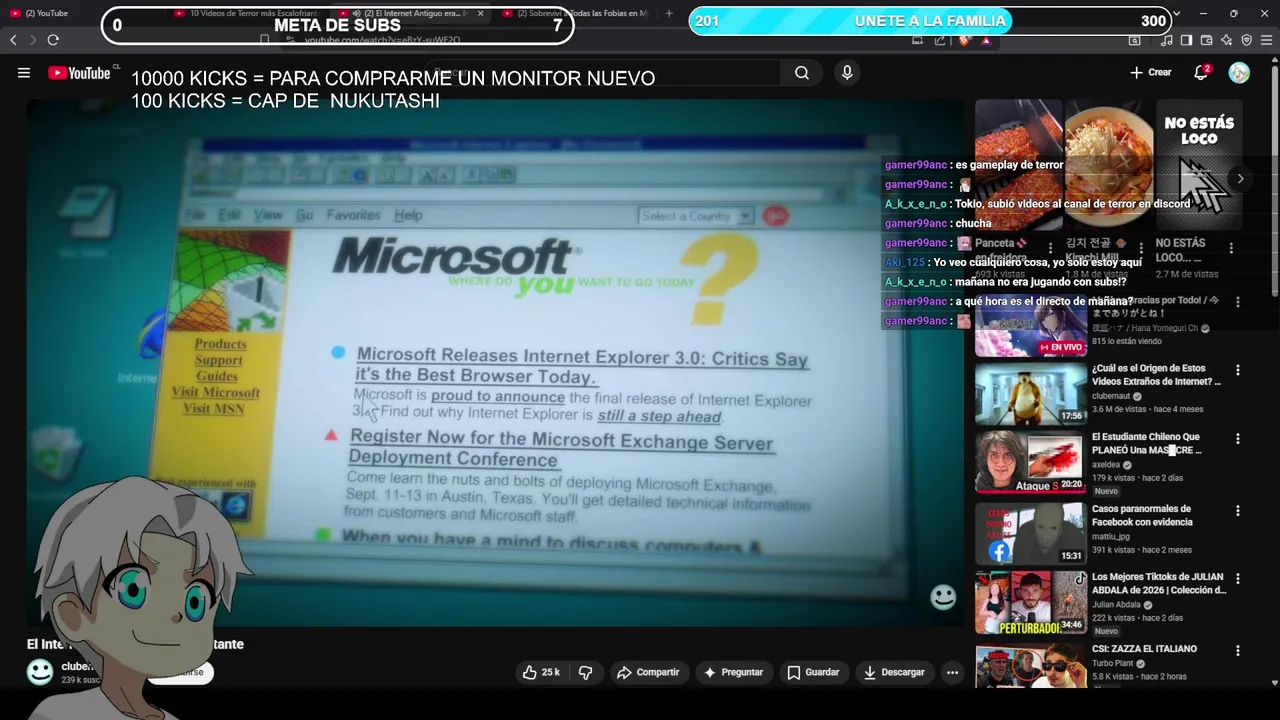
Task: Open the notifications bell
Action: coord(1201,73)
